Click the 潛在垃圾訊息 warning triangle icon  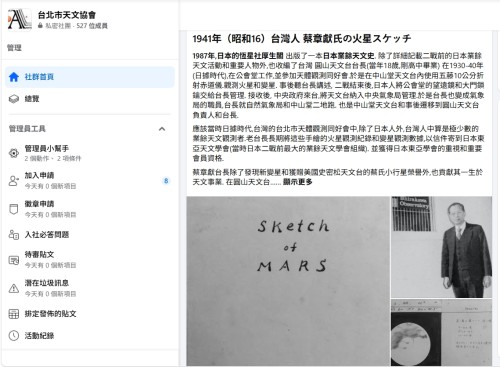(14, 288)
